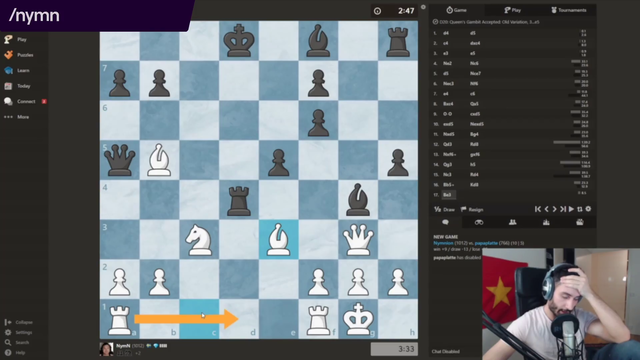Open the friends people tab
Screen dimensions: 640x360
513,222
